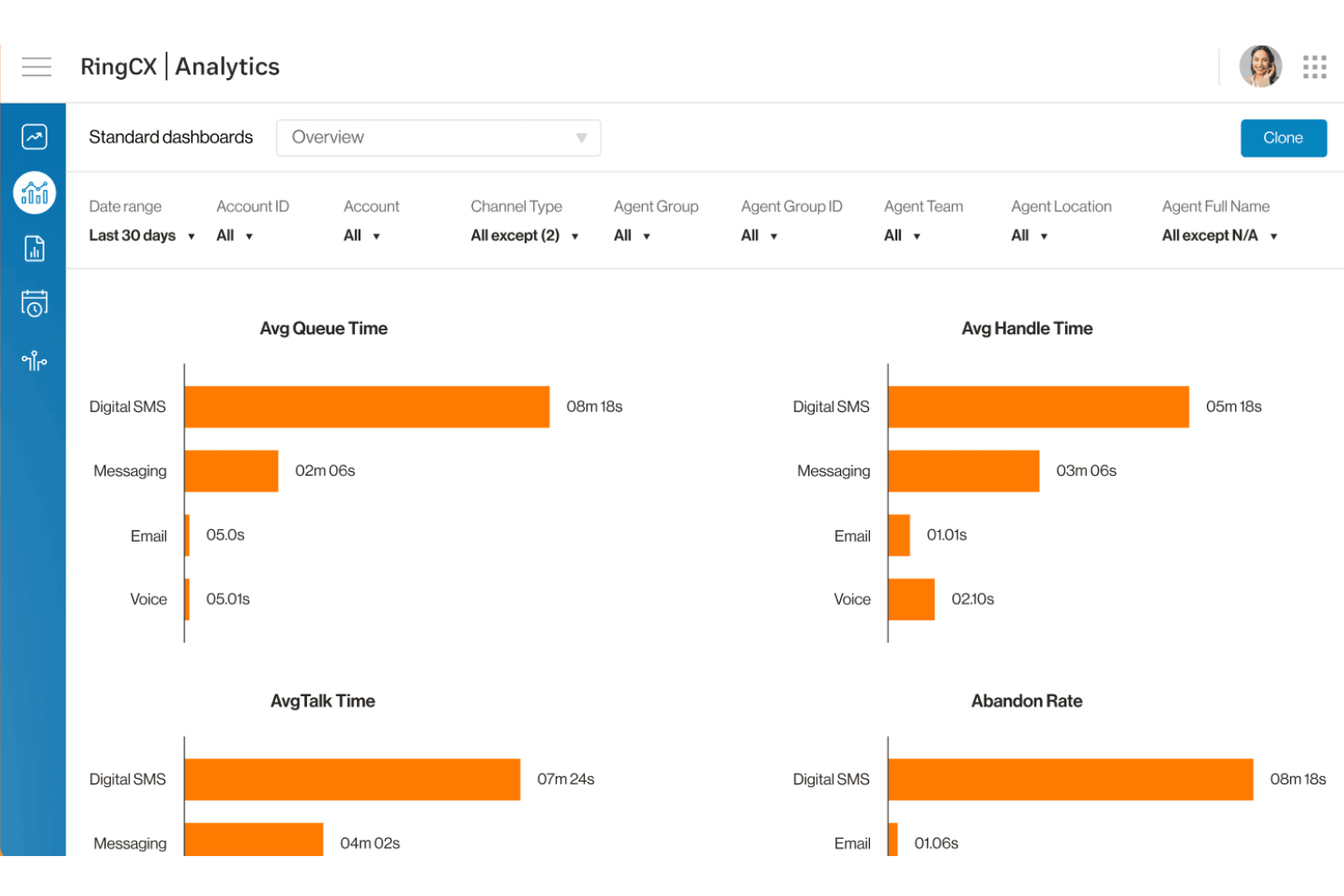Viewport: 1344px width, 896px height.
Task: Open the data flow sidebar icon
Action: (35, 360)
